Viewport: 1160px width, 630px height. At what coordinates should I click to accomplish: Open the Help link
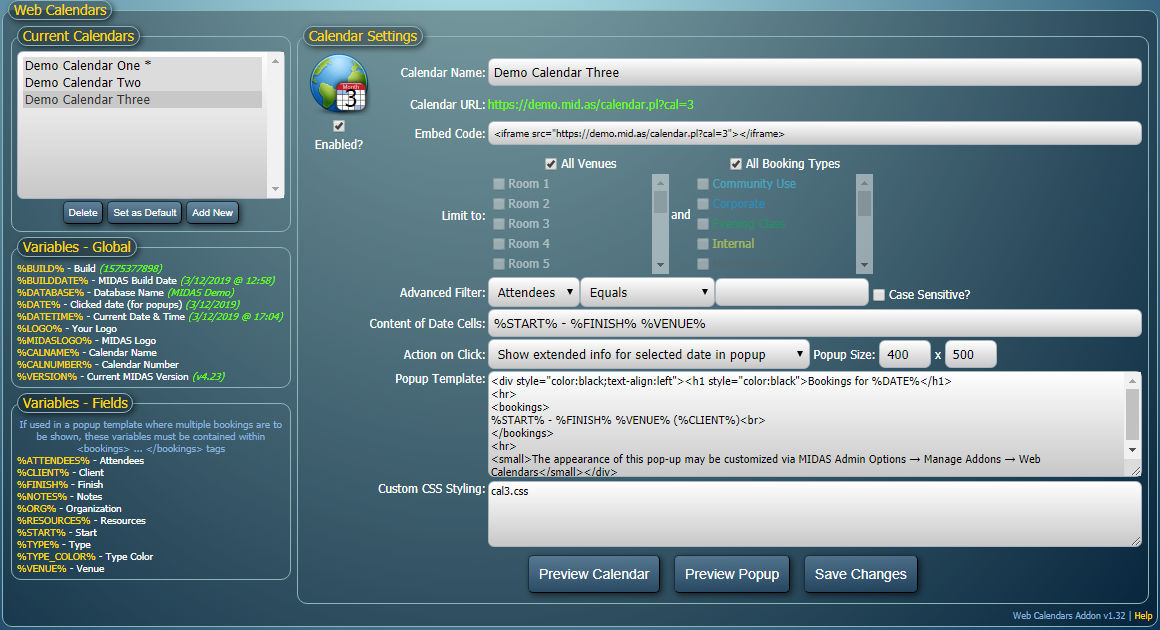tap(1143, 615)
